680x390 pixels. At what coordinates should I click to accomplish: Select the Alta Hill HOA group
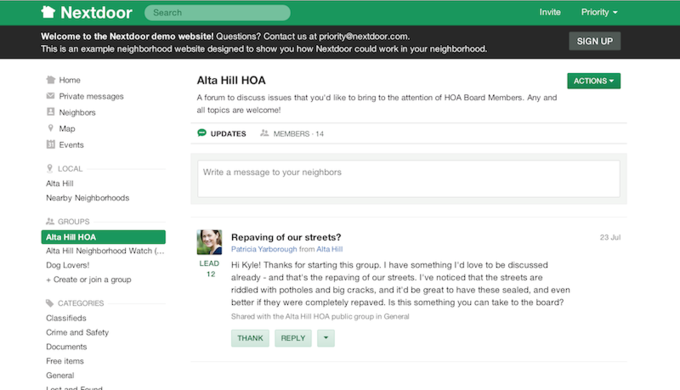(x=103, y=237)
